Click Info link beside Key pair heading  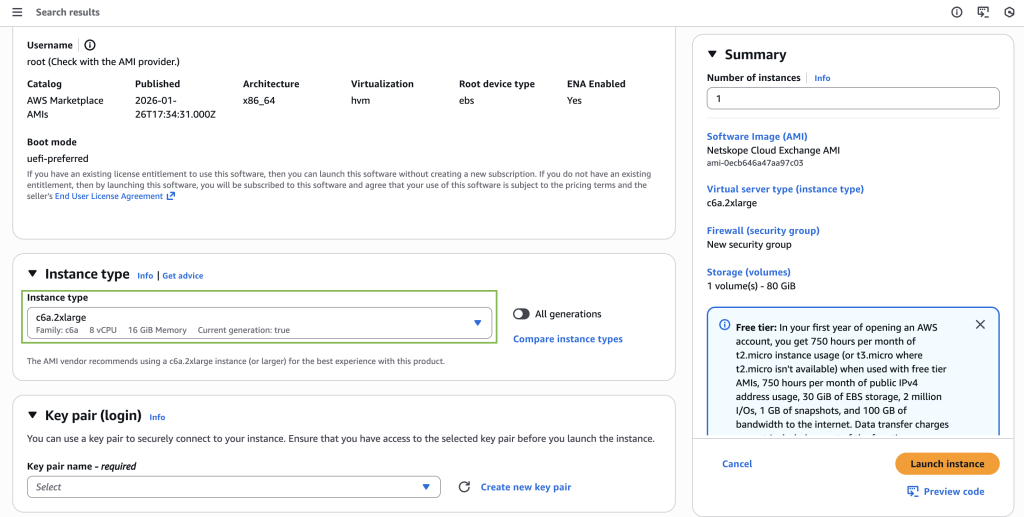(157, 417)
